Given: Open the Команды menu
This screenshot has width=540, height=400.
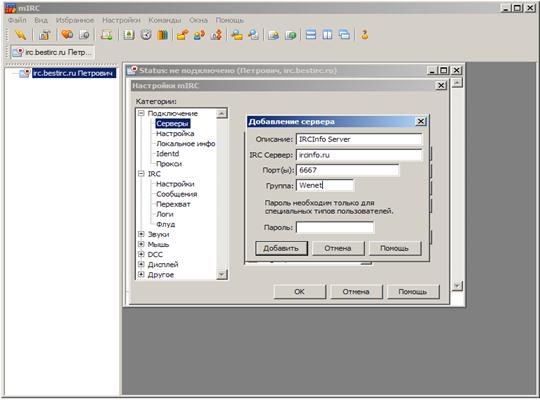Looking at the screenshot, I should 165,20.
